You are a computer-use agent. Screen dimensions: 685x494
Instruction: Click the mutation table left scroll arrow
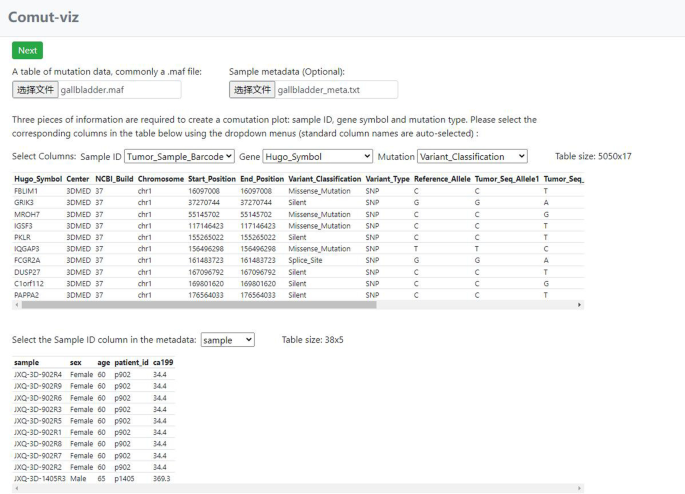point(17,305)
